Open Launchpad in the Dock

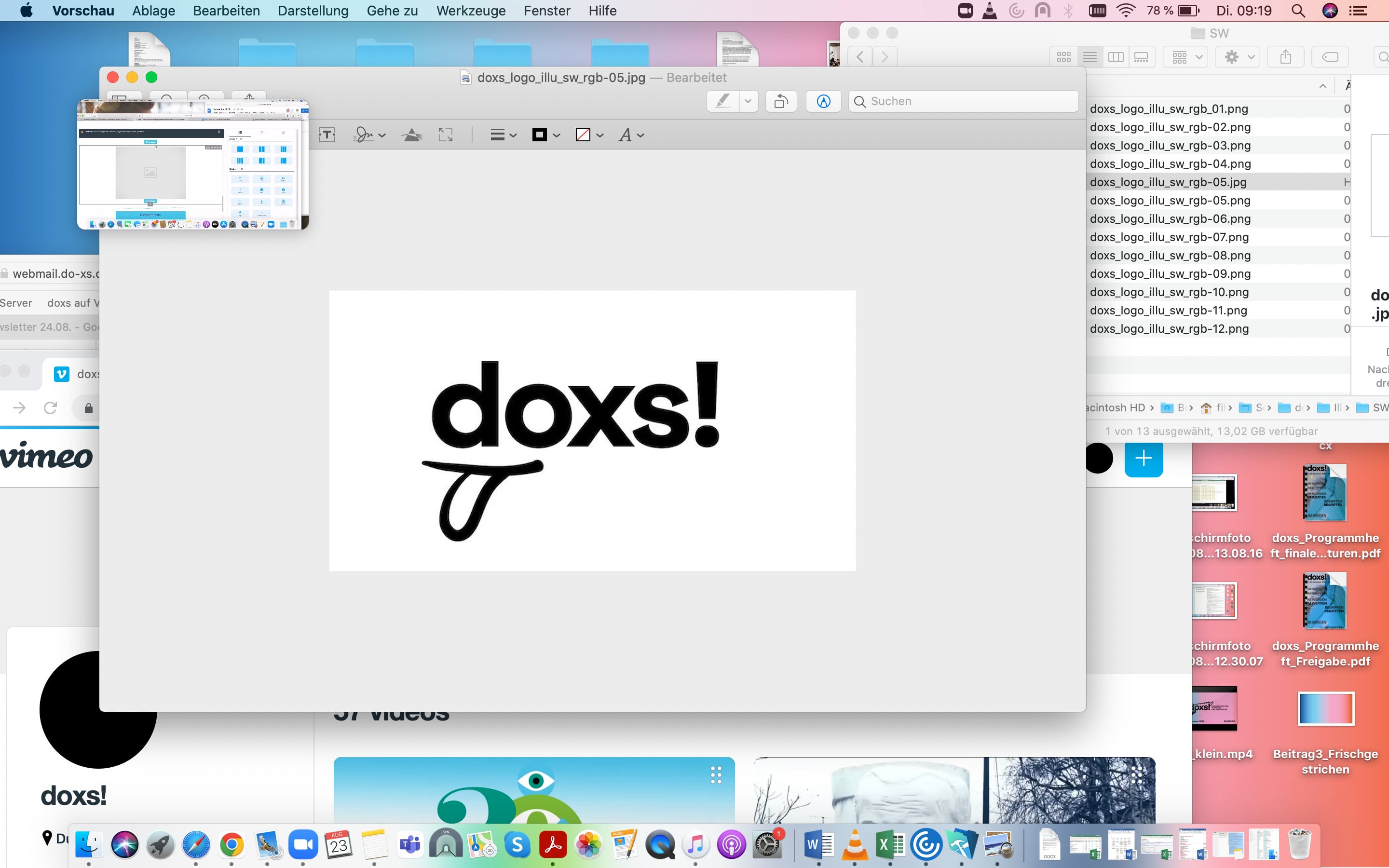[x=160, y=844]
